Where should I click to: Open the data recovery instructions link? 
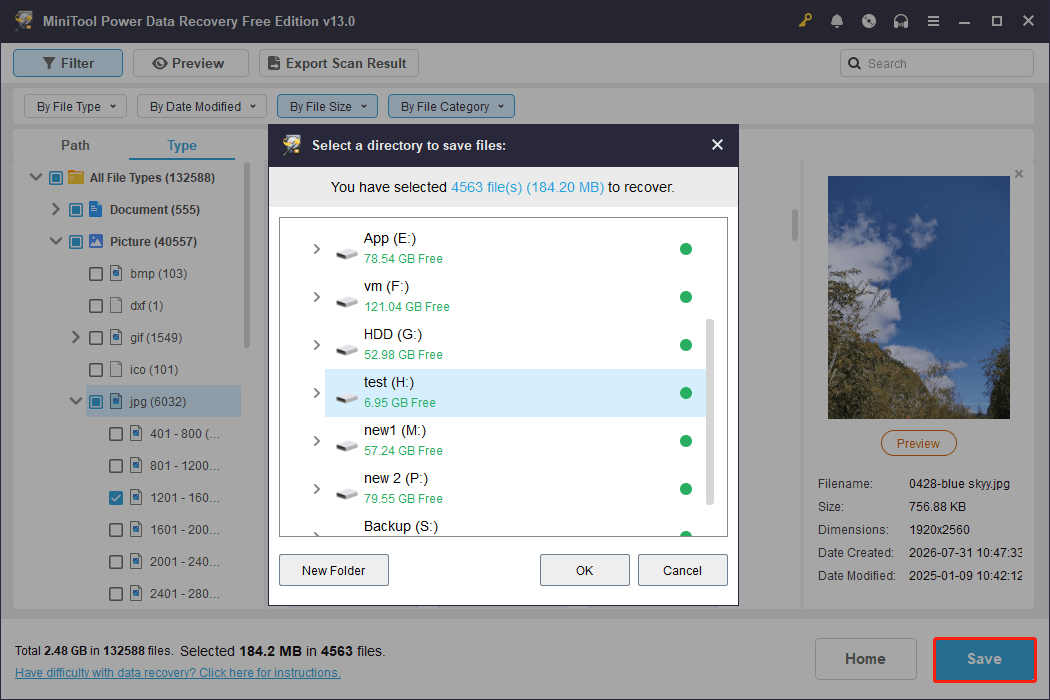point(177,673)
